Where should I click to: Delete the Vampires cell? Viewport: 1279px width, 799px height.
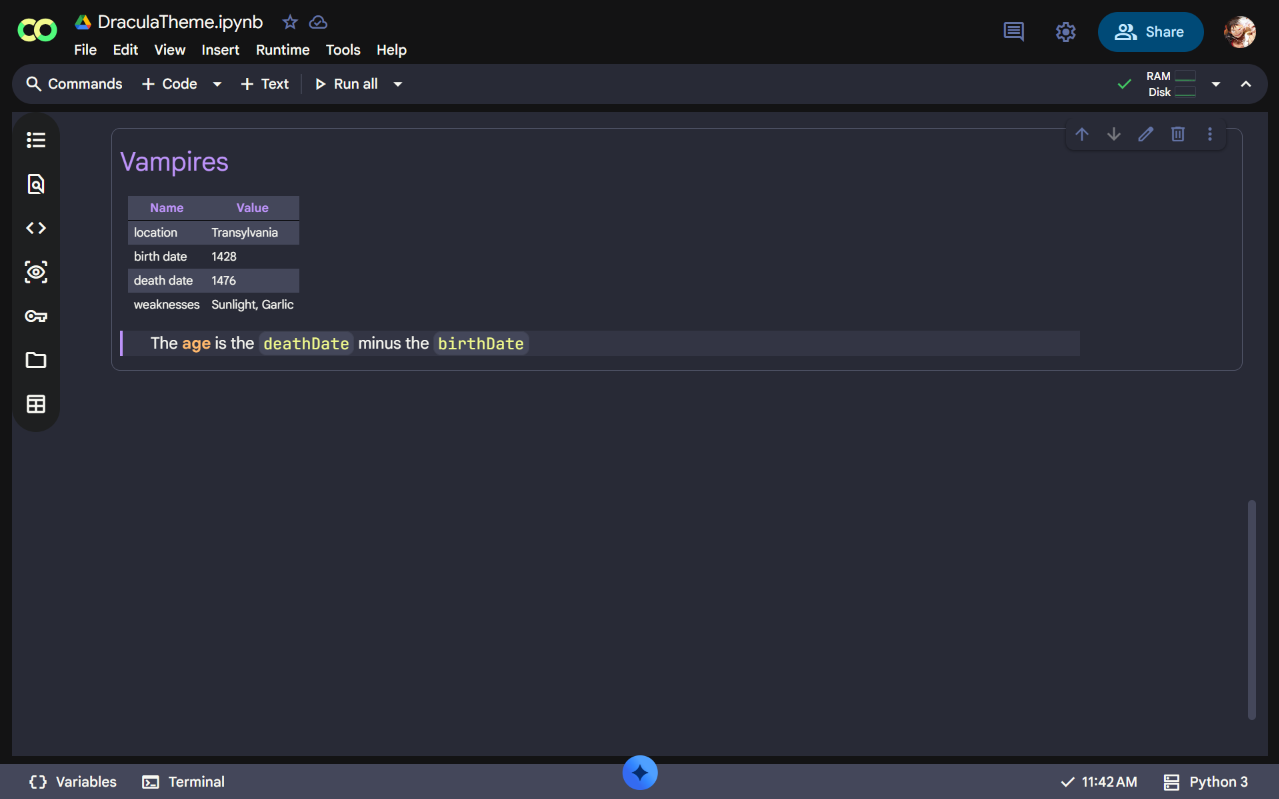(x=1178, y=134)
